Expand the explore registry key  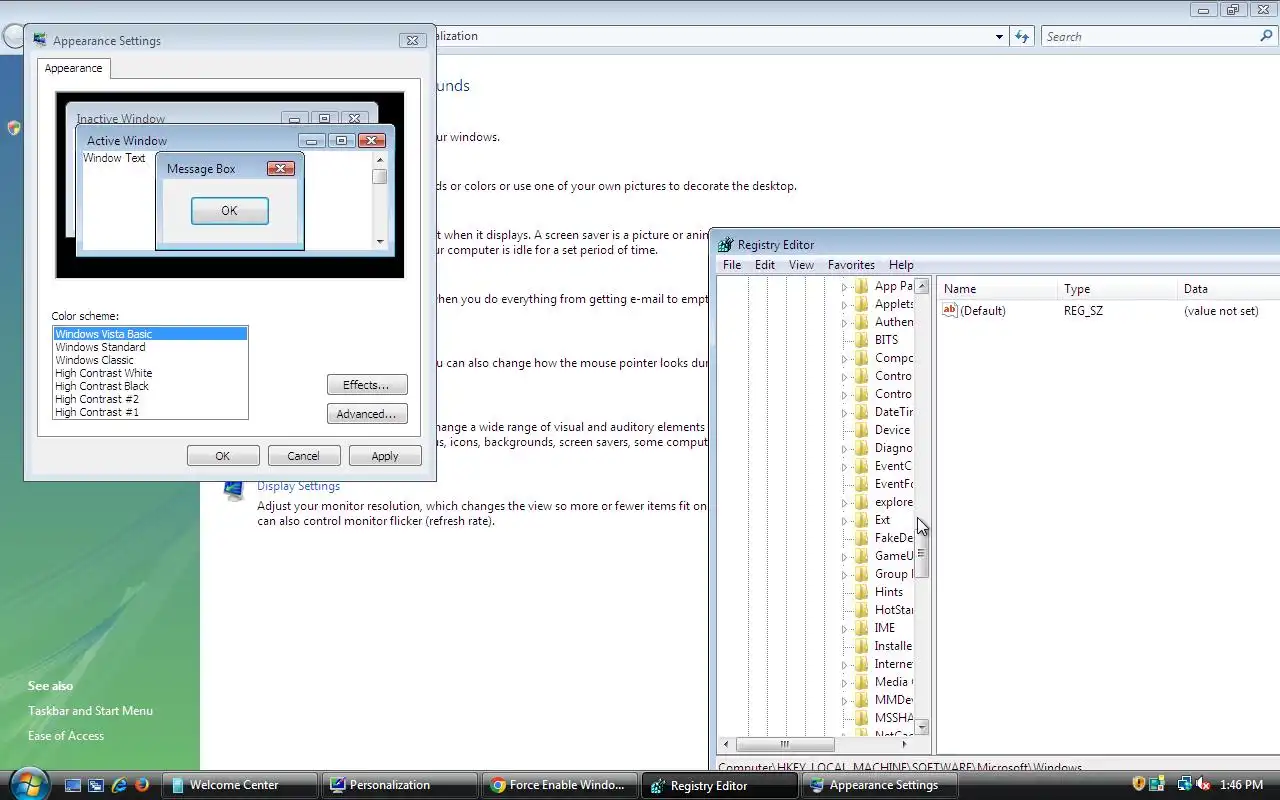point(844,503)
